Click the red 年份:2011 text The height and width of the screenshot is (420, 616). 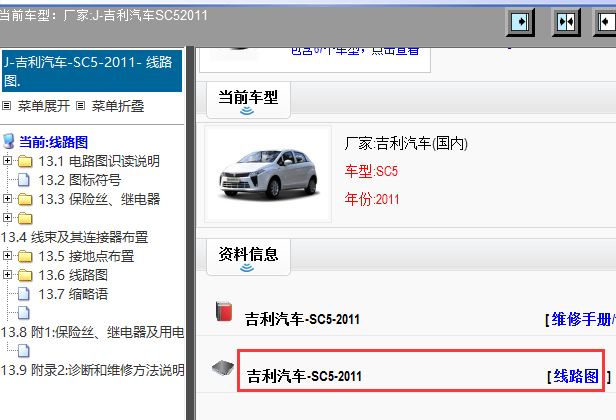372,200
